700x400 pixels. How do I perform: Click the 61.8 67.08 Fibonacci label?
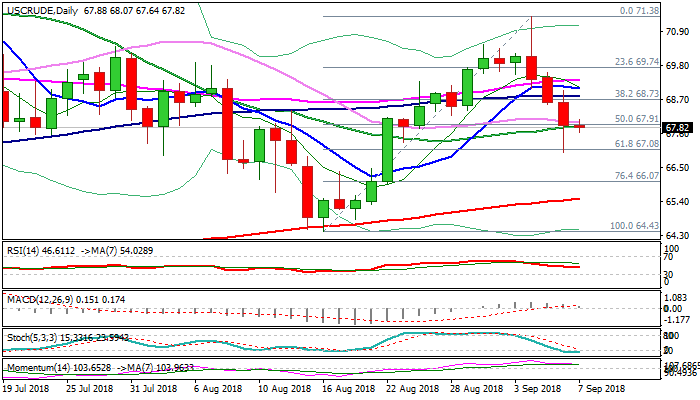coord(638,144)
